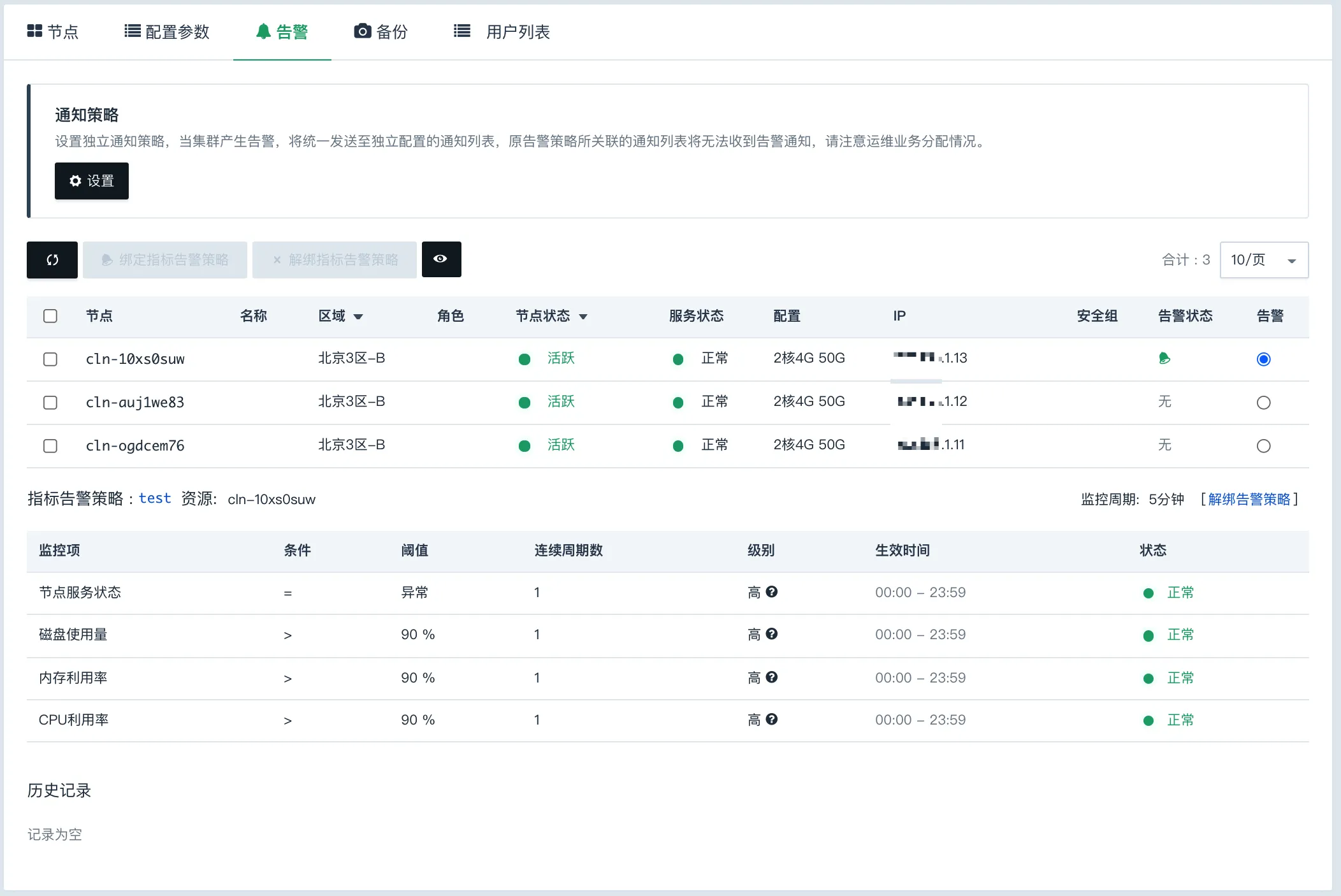1341x896 pixels.
Task: Click the 告警状态 column header
Action: pyautogui.click(x=1185, y=316)
